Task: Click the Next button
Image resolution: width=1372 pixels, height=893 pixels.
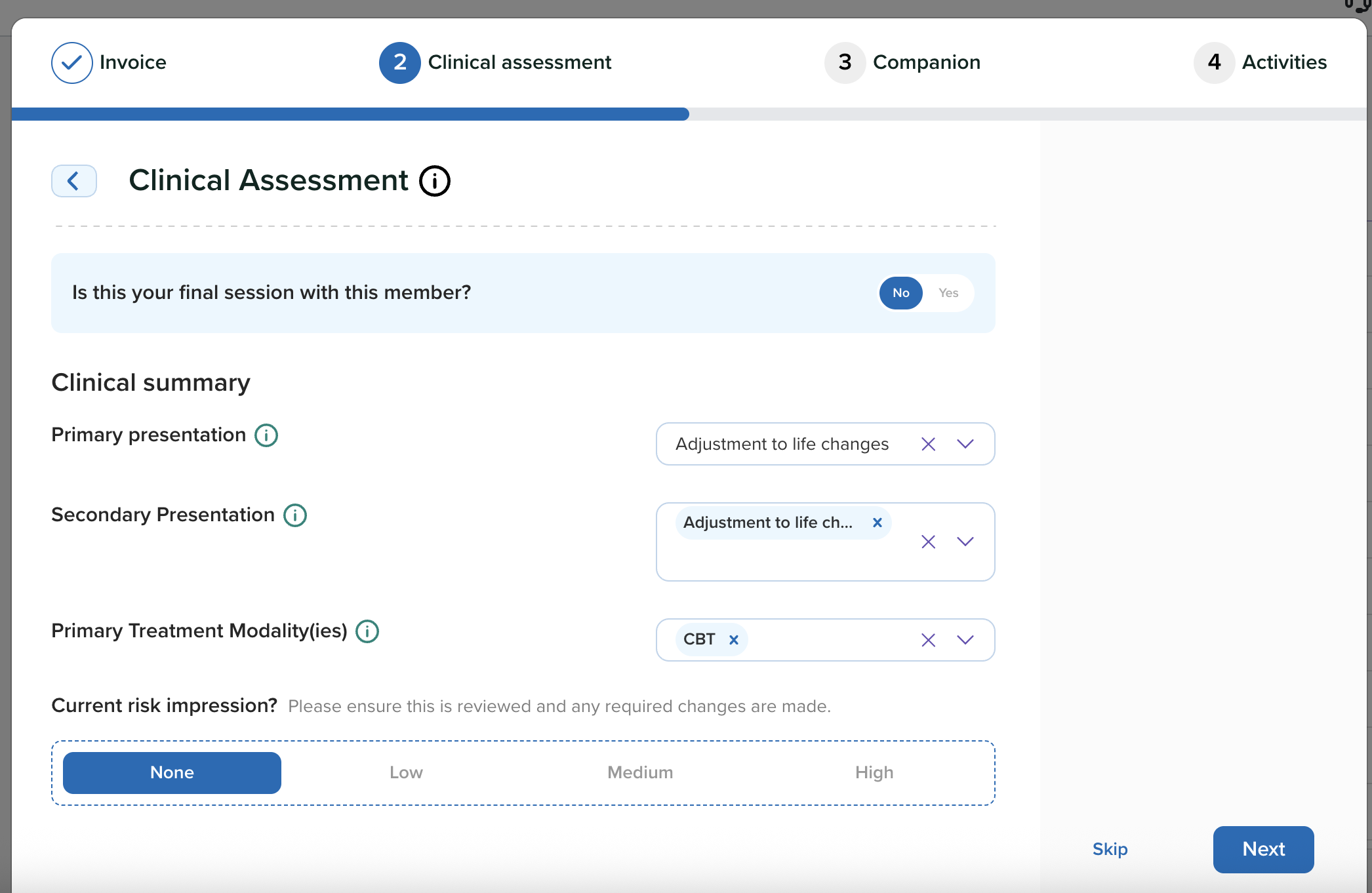Action: pos(1263,849)
